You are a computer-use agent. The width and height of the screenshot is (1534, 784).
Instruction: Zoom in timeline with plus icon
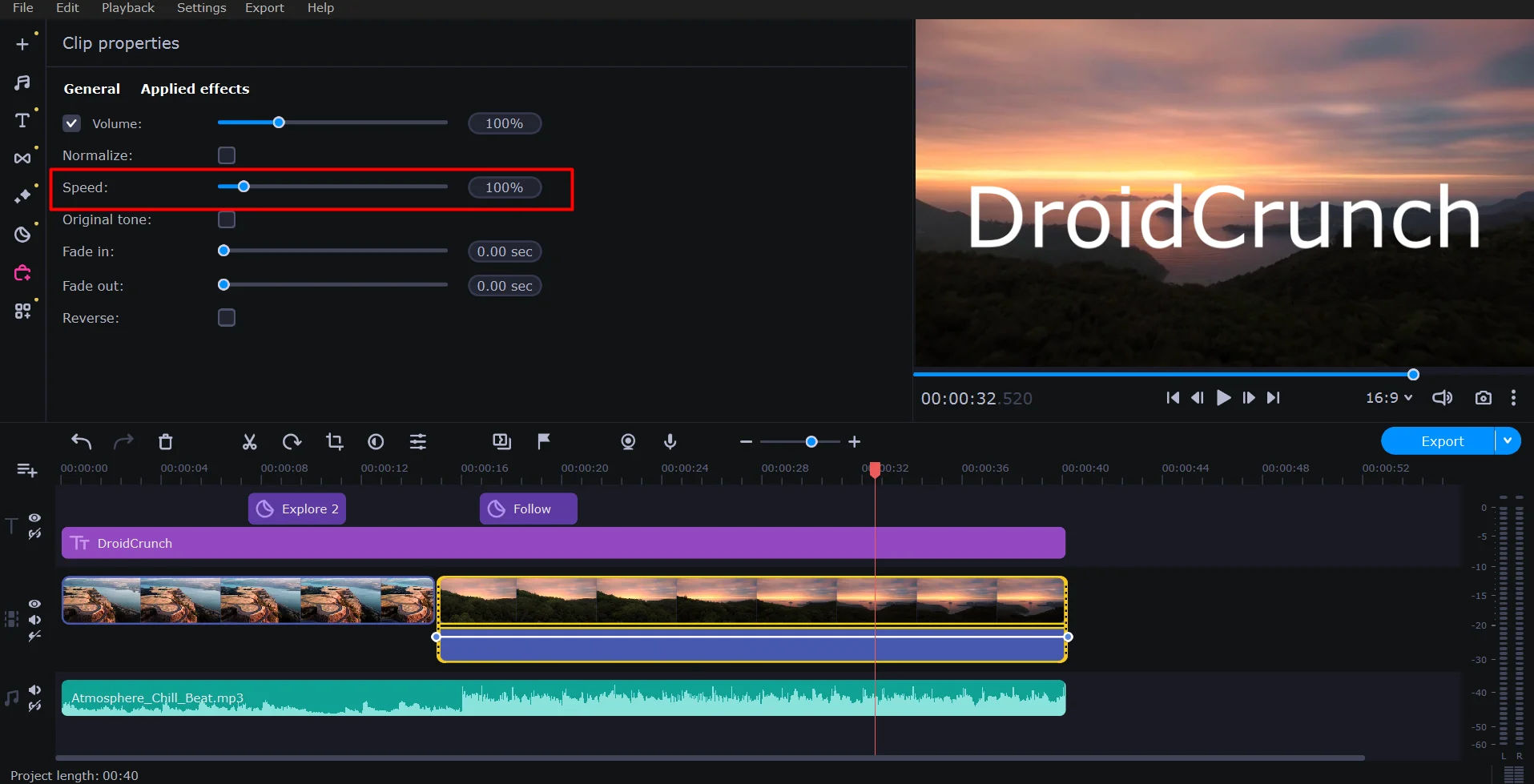pyautogui.click(x=855, y=442)
